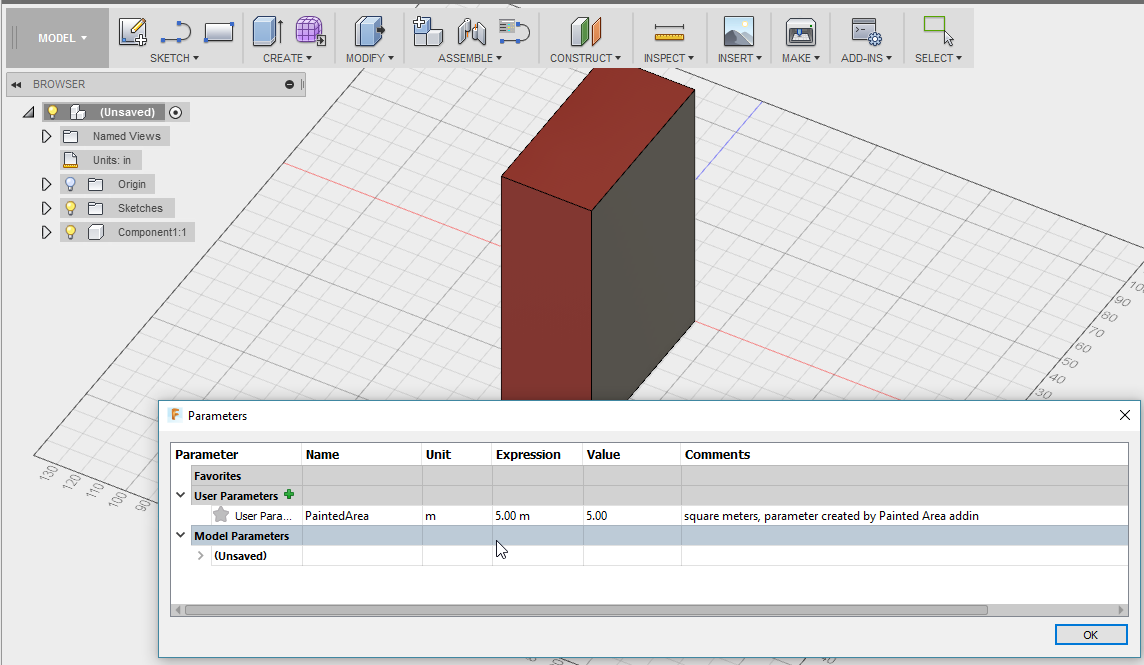Open the CONSTRUCT menu
The width and height of the screenshot is (1144, 665).
pos(585,58)
